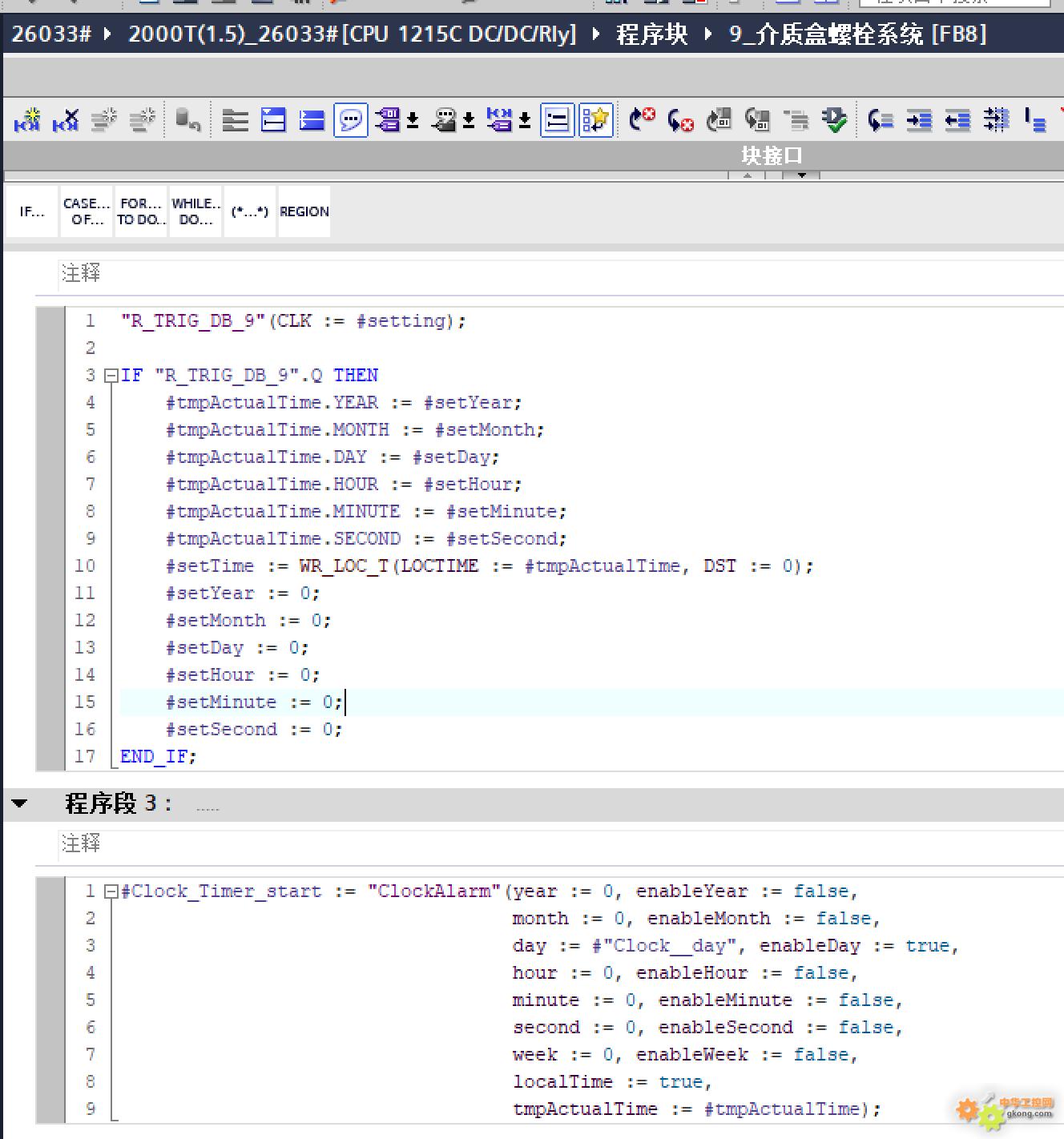Click the open all networks icon
The width and height of the screenshot is (1064, 1139).
[273, 120]
